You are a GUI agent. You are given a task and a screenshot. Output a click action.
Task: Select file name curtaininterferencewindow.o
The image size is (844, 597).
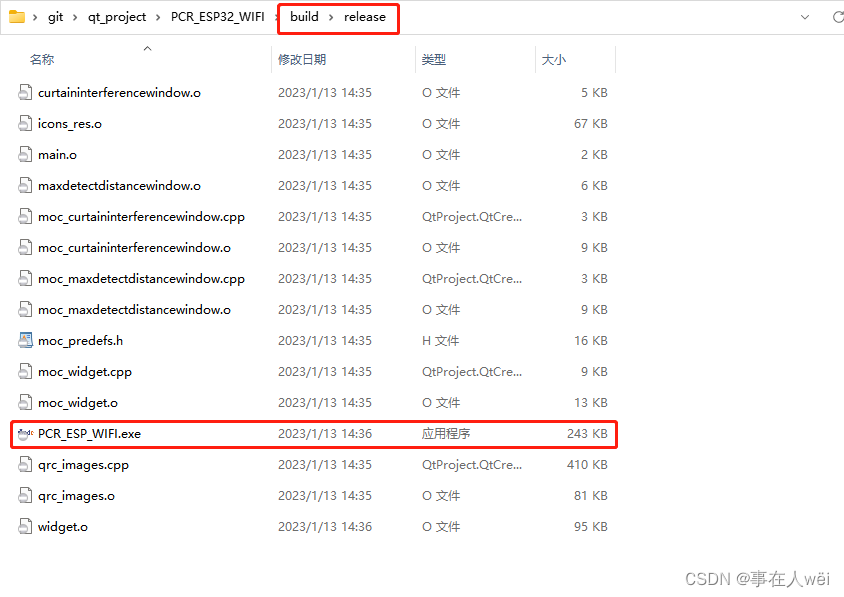click(x=119, y=93)
